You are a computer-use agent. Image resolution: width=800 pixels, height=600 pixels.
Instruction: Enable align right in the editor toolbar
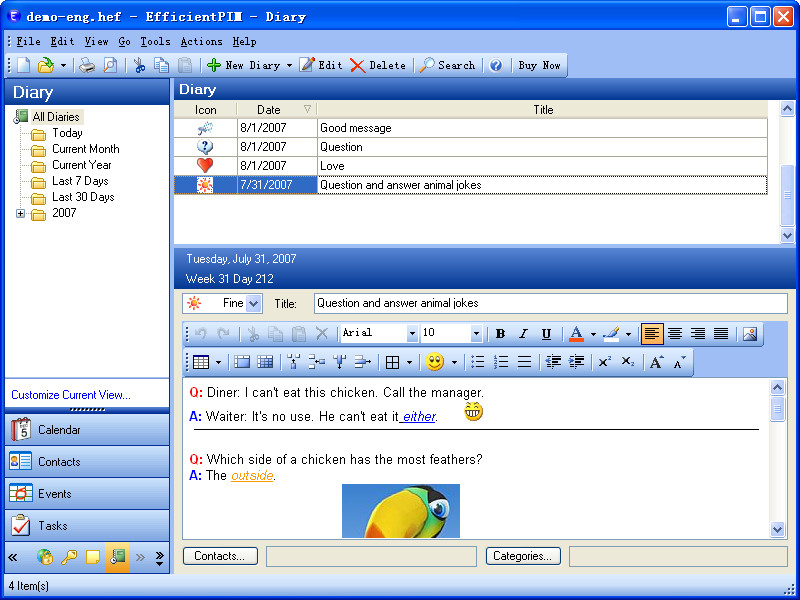click(x=698, y=334)
